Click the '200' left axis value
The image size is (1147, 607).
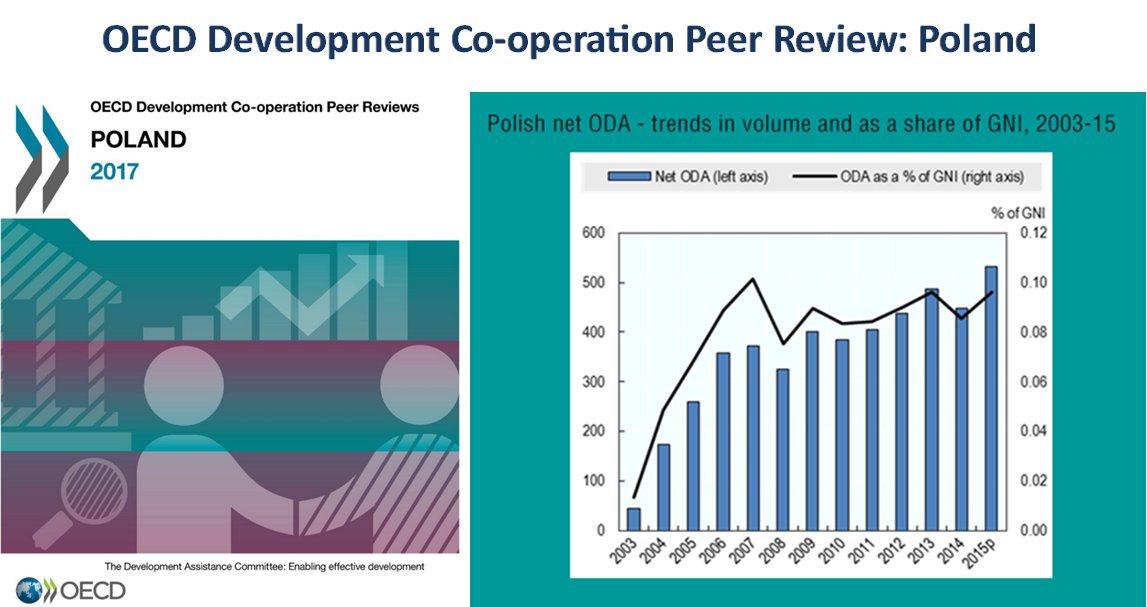pyautogui.click(x=593, y=431)
